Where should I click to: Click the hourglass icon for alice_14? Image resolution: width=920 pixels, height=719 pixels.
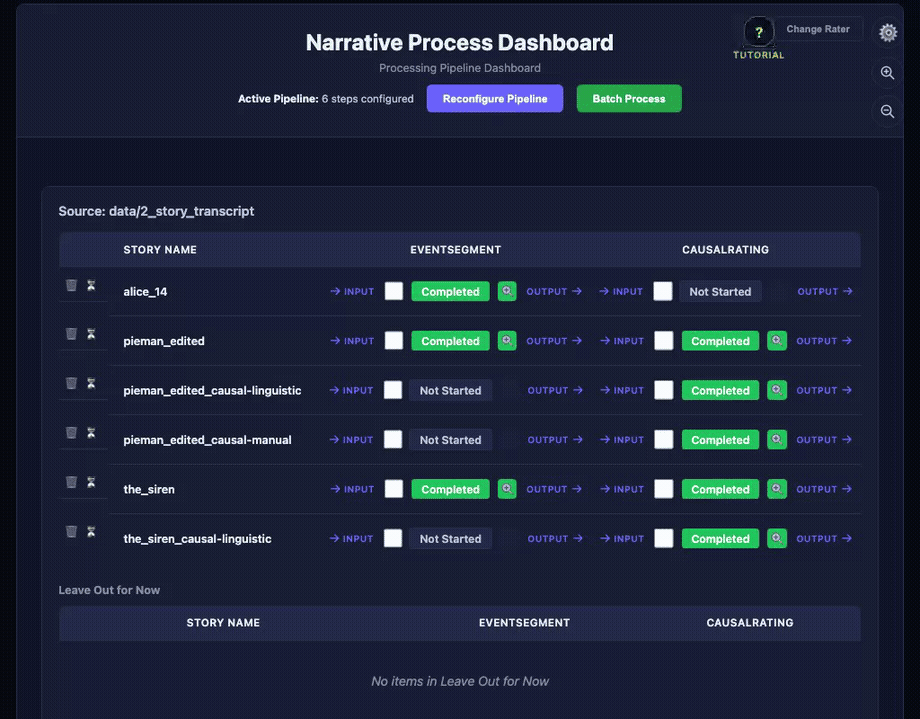pyautogui.click(x=91, y=285)
